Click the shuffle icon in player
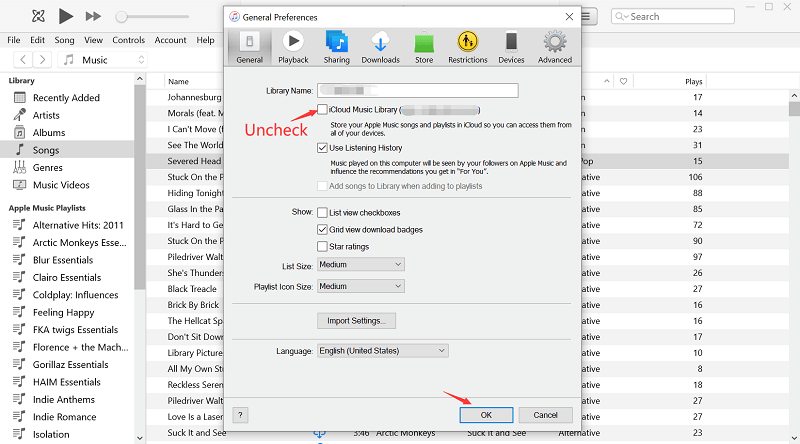Viewport: 800px width, 444px height. [37, 16]
